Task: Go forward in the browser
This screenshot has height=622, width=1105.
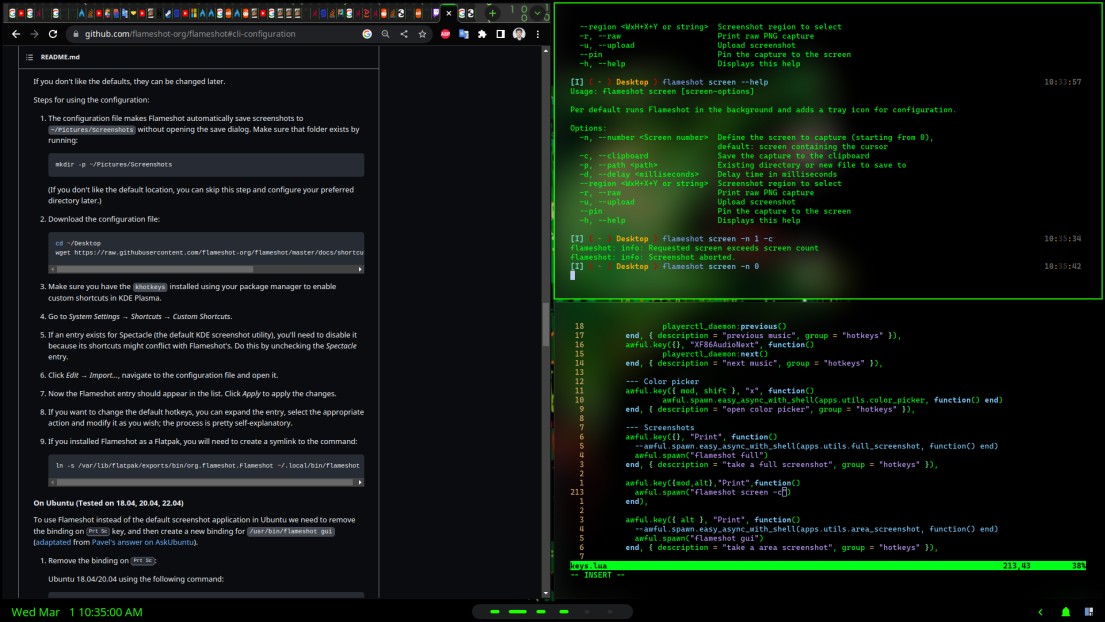Action: pos(34,34)
